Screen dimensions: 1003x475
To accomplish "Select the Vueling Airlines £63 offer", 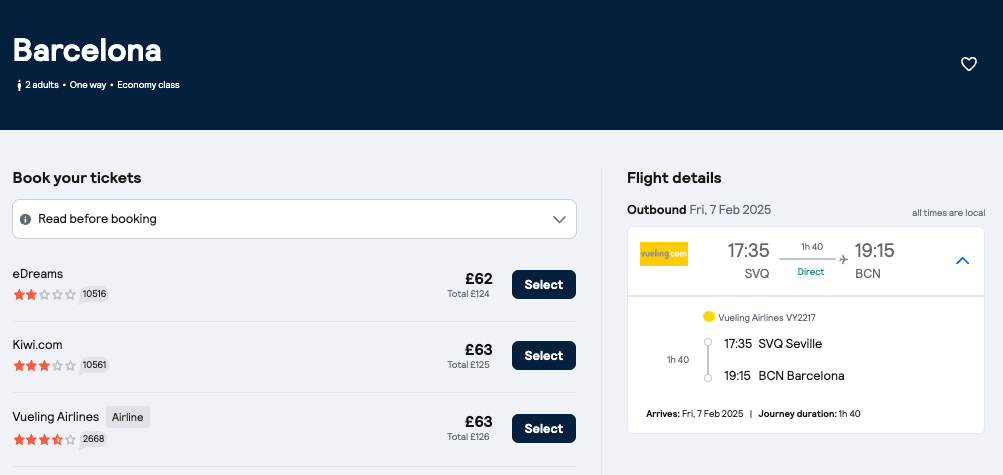I will point(544,428).
